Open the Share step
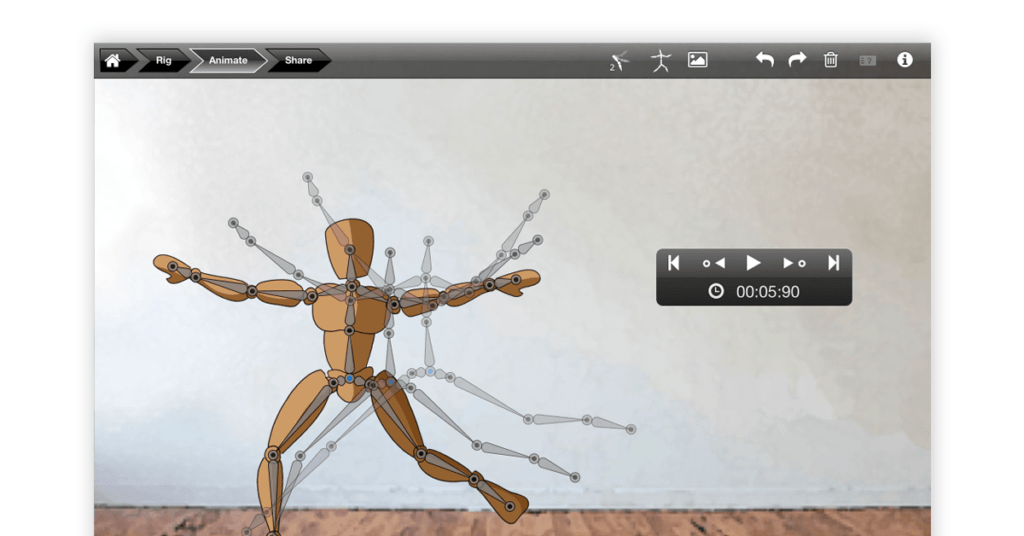The width and height of the screenshot is (1024, 536). click(x=298, y=60)
